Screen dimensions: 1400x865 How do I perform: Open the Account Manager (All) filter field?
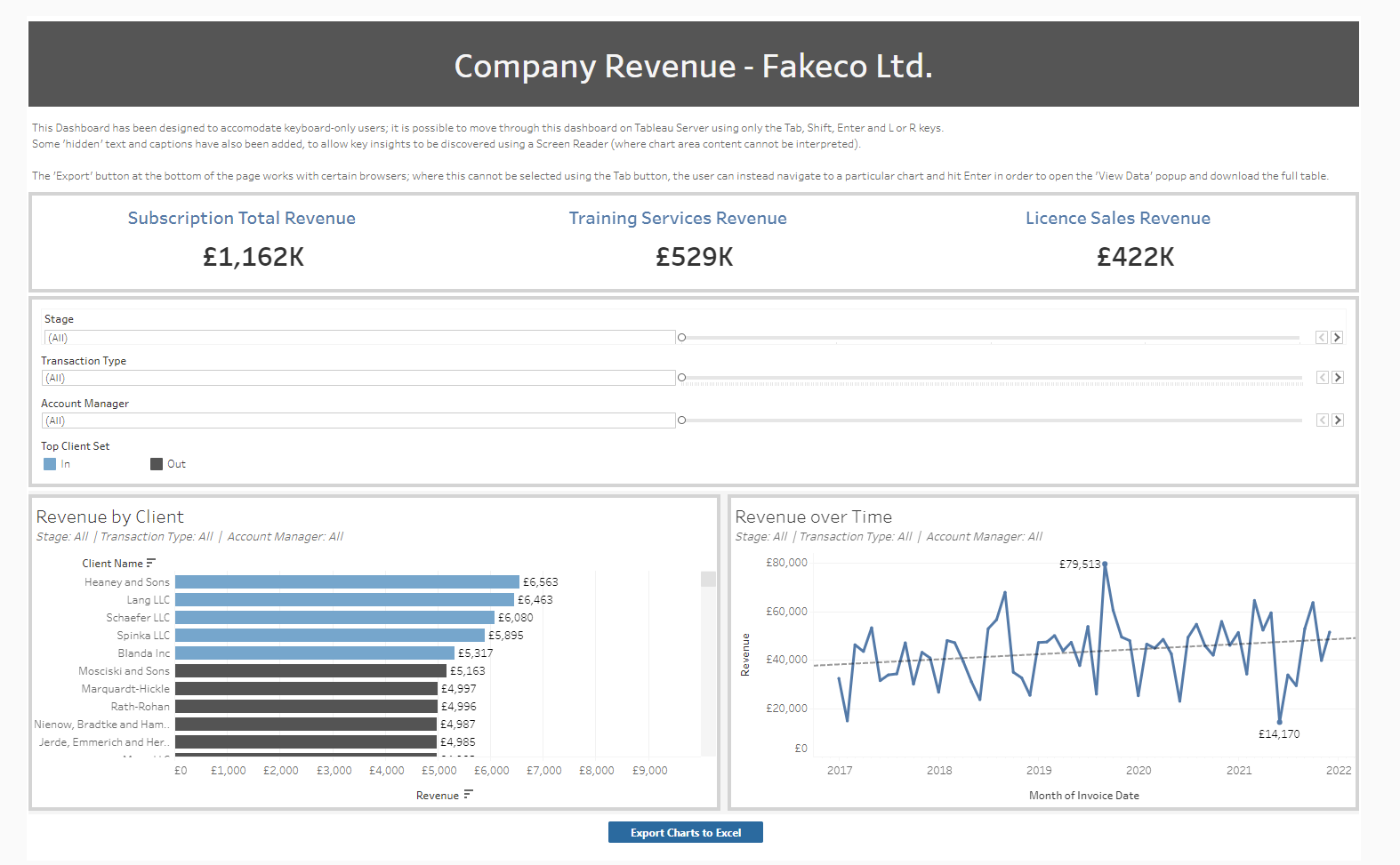pyautogui.click(x=359, y=420)
